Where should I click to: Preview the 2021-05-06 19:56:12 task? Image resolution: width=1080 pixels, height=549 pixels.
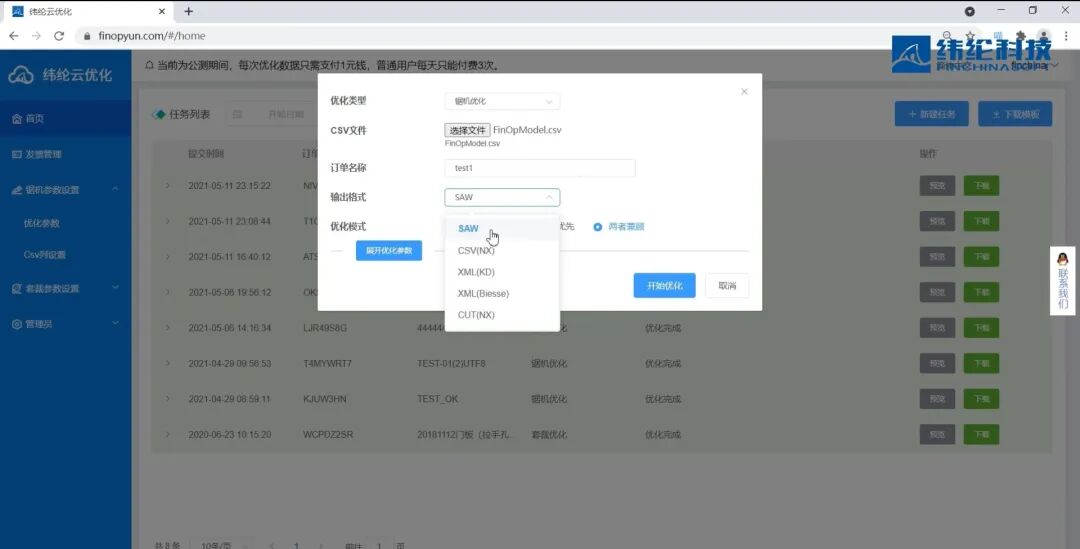click(937, 292)
